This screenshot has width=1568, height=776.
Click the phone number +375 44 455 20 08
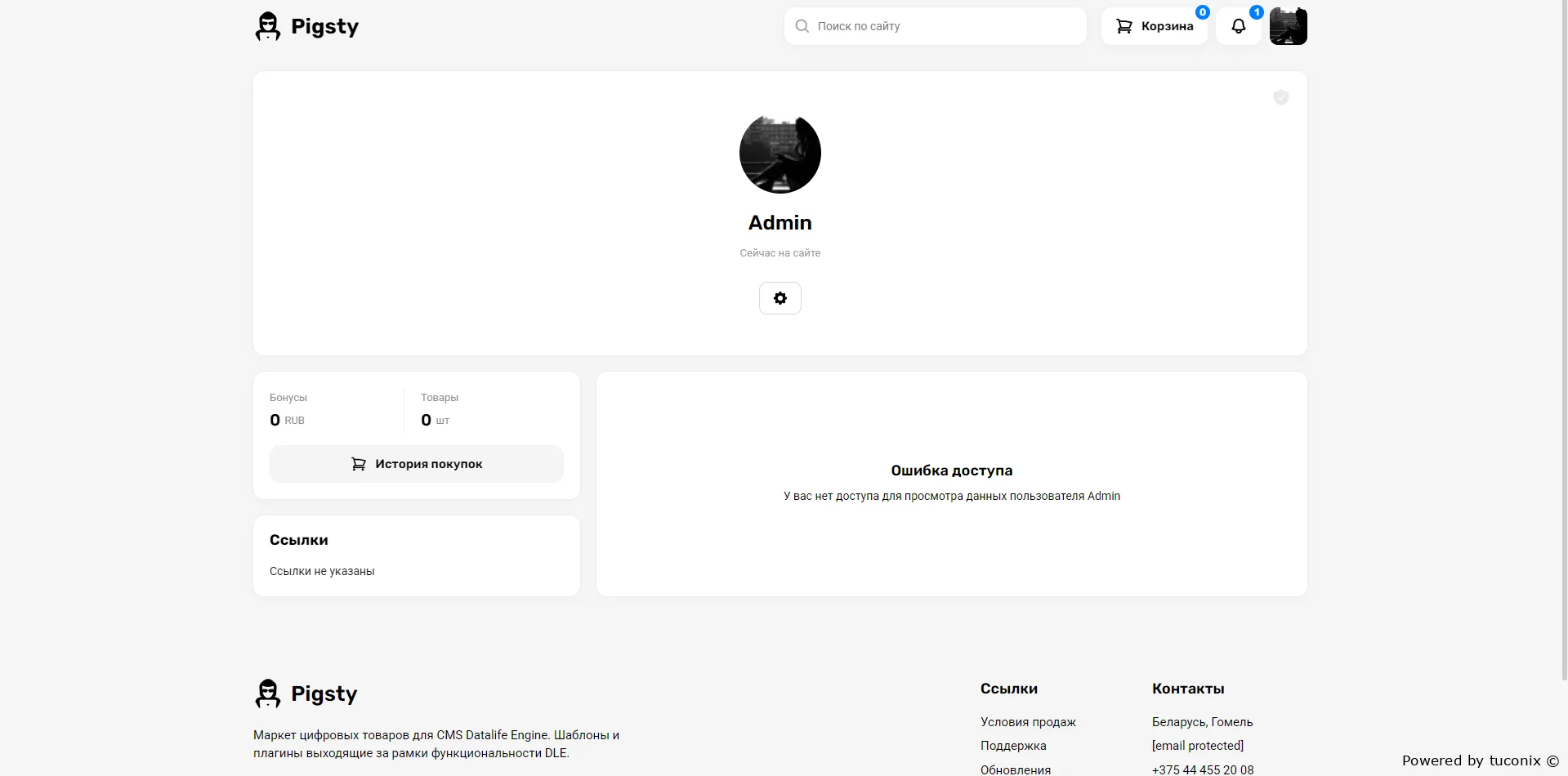click(x=1203, y=769)
